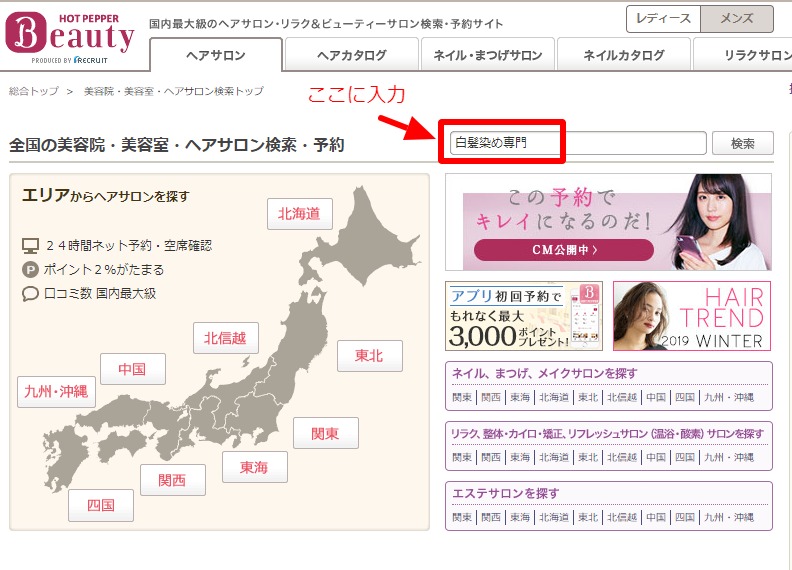Open the アプリ初回予約 3,000ポイント banner
Screen dimensions: 792x570
click(524, 316)
